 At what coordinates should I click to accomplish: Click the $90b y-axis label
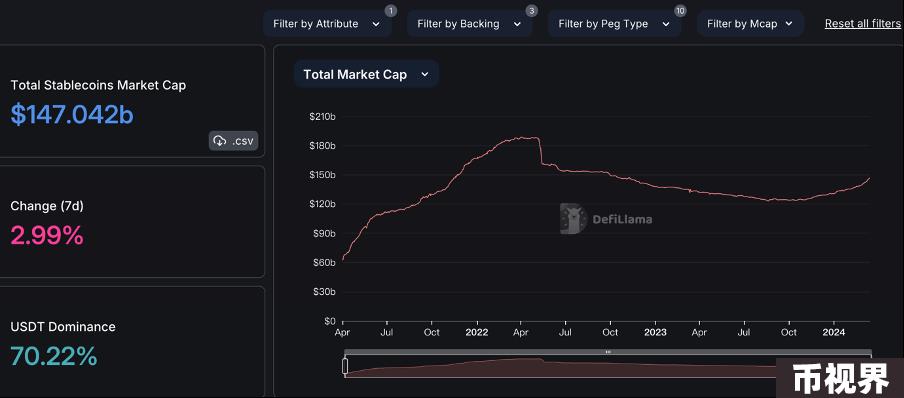[x=325, y=234]
